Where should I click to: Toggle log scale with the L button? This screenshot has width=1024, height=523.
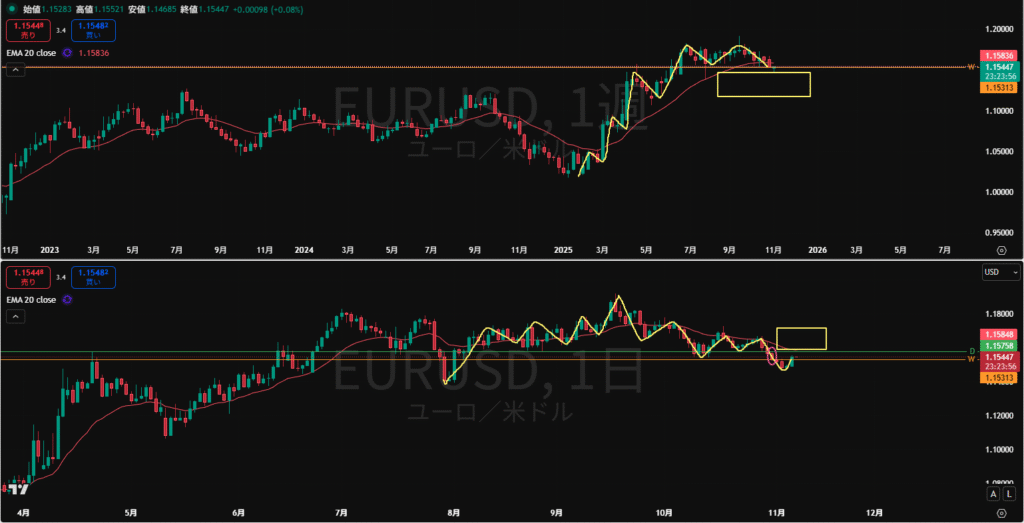(x=1010, y=494)
